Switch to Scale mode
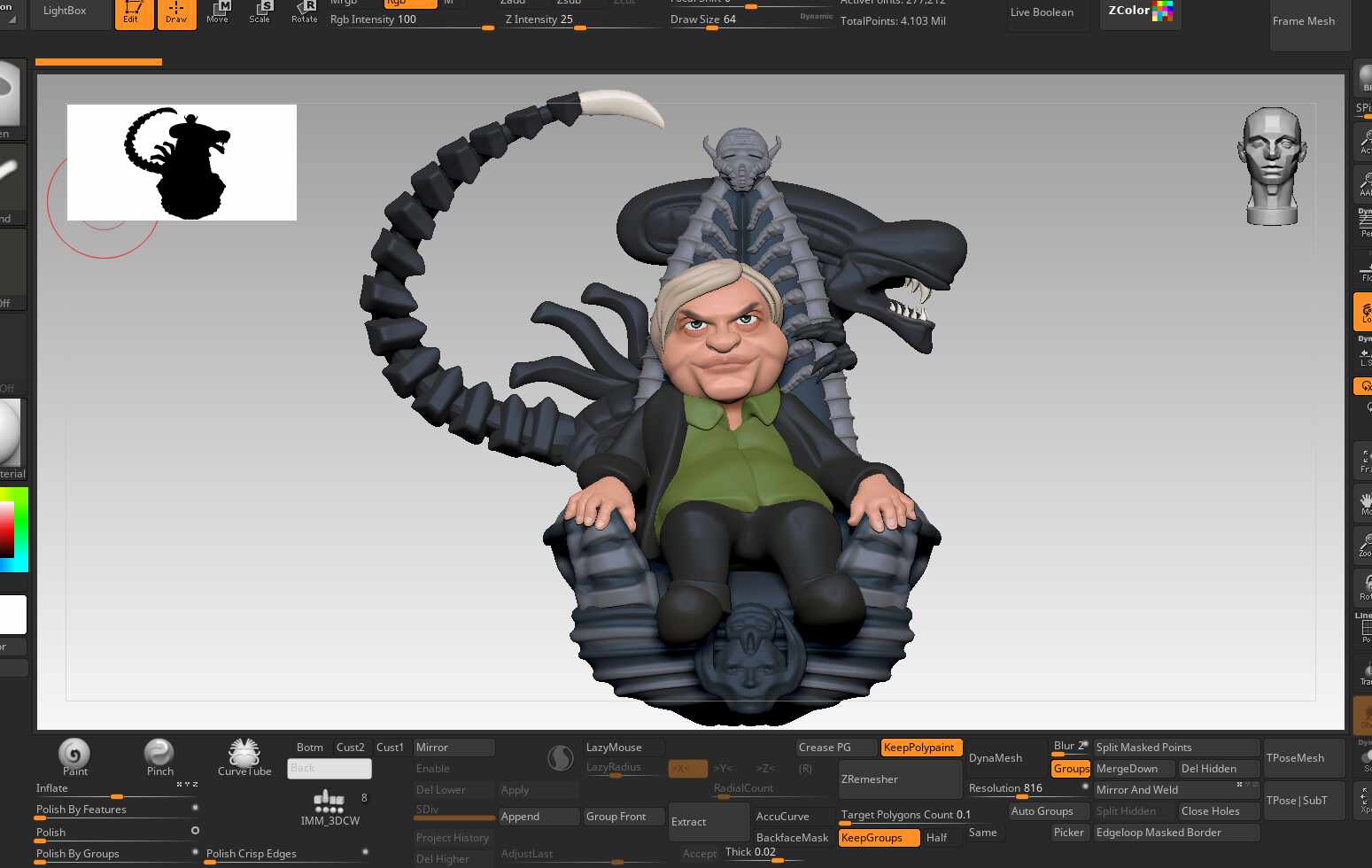 [260, 12]
